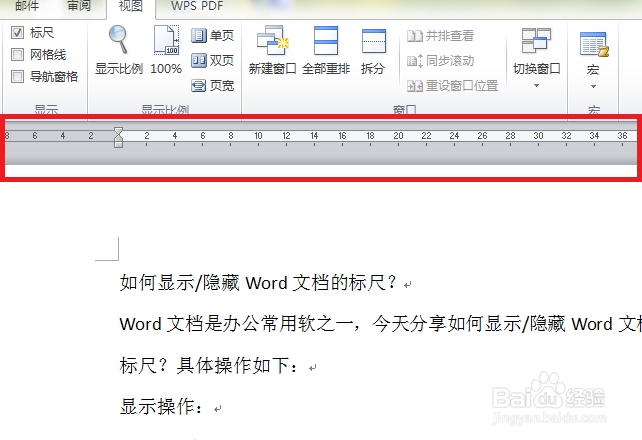The image size is (642, 440).
Task: Open a 新建窗口 new window
Action: pyautogui.click(x=273, y=41)
